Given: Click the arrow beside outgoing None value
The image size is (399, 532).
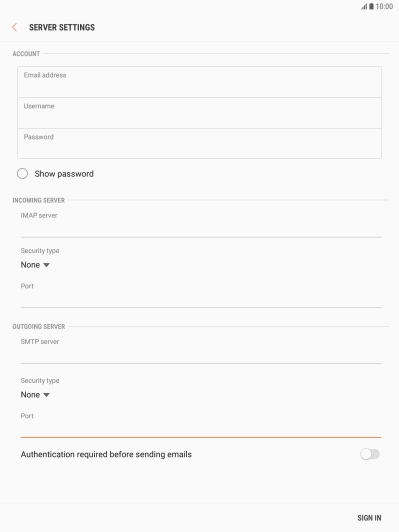Looking at the screenshot, I should [46, 395].
